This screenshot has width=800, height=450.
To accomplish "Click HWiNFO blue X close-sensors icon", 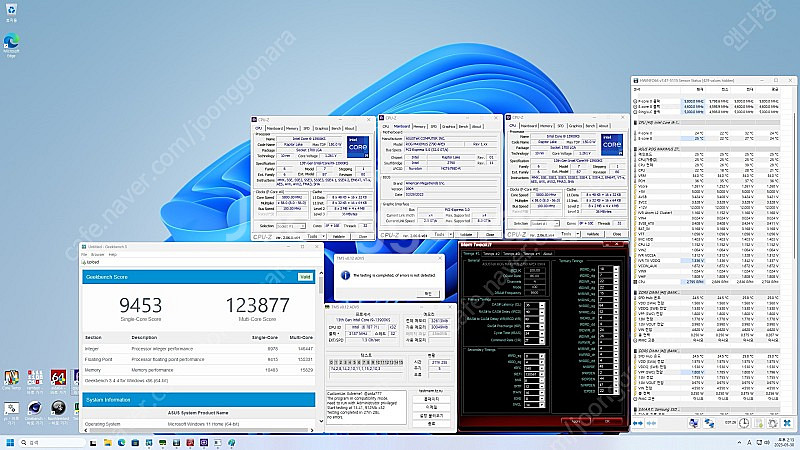I will coord(787,423).
